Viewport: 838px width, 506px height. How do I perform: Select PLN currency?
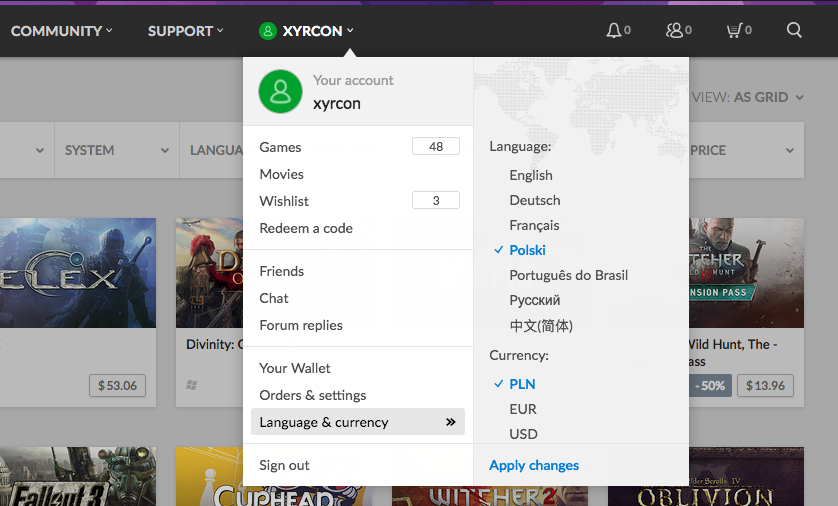coord(522,384)
